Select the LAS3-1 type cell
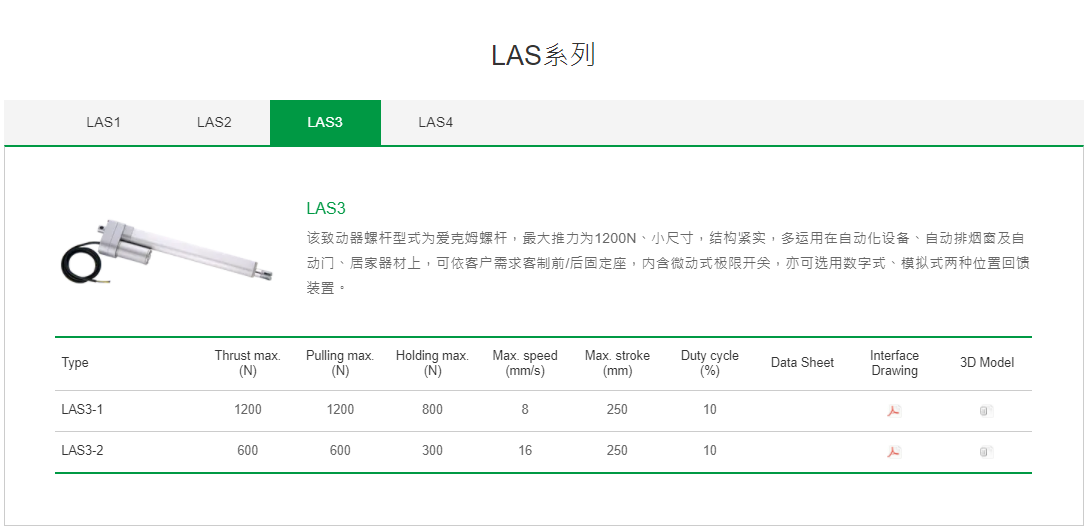Viewport: 1091px width, 531px height. pos(82,409)
